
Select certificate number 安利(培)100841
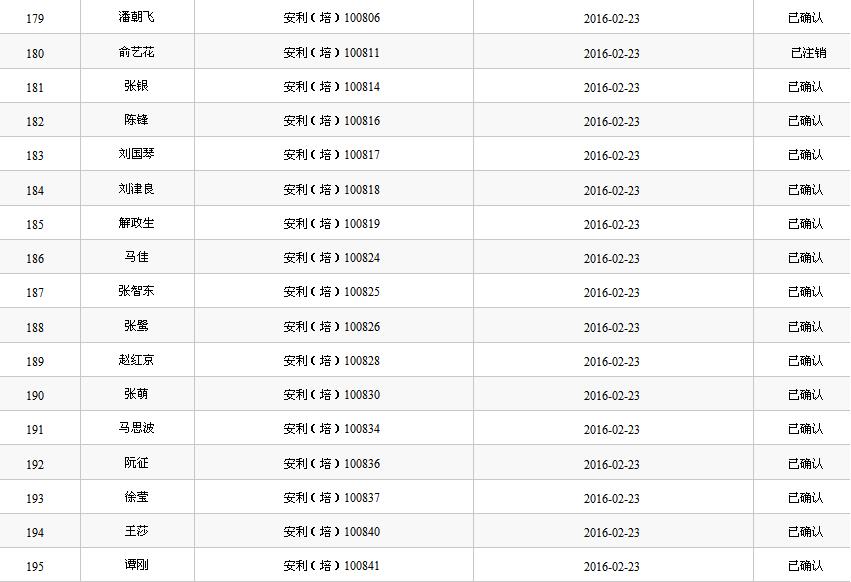coord(332,566)
